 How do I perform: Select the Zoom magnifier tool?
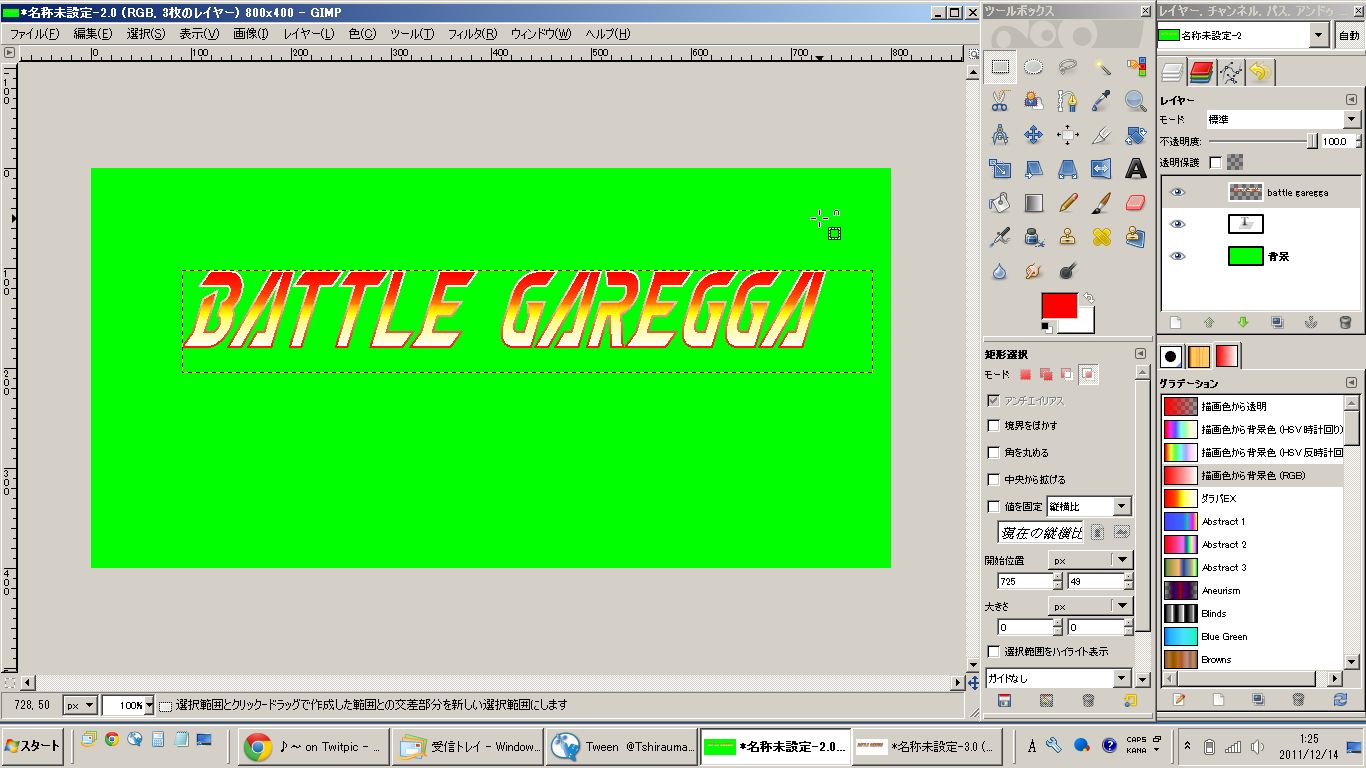1136,101
